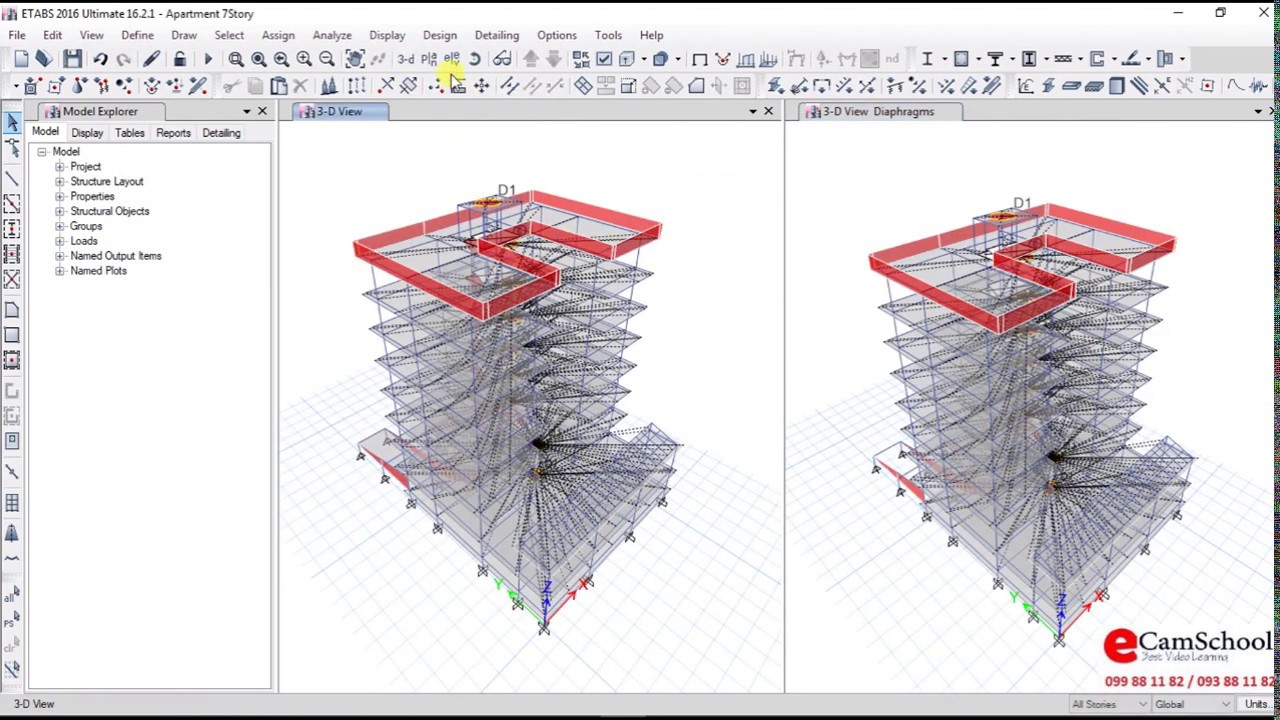Close the Model Explorer panel

(x=262, y=111)
